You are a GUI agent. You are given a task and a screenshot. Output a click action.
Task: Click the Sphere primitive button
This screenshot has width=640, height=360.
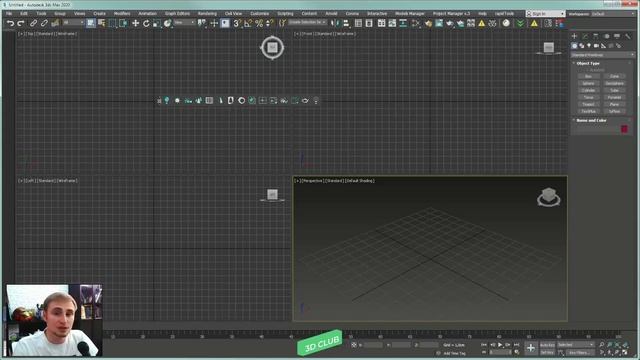point(588,83)
